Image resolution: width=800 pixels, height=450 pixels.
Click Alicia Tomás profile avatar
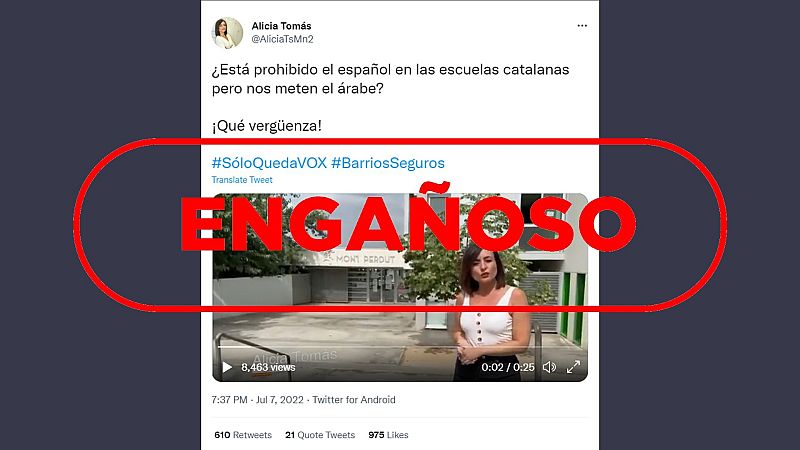point(228,33)
